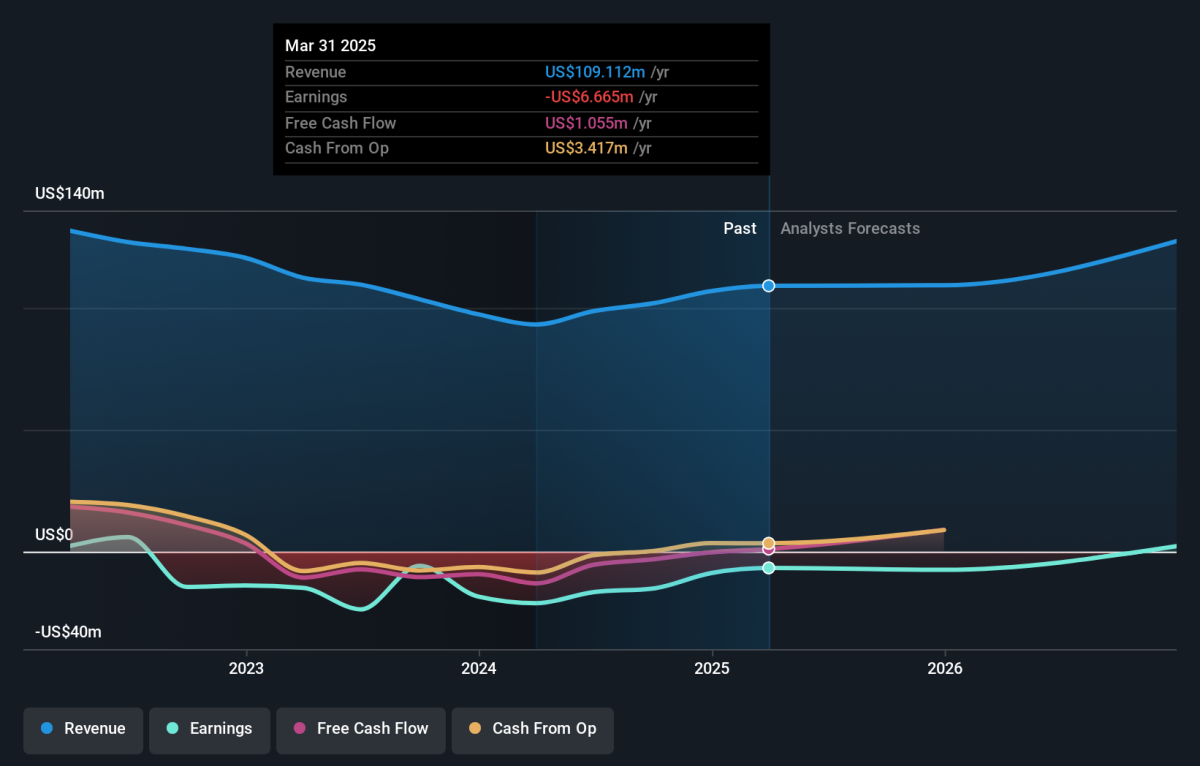
Task: Toggle the Revenue legend series
Action: click(x=84, y=729)
